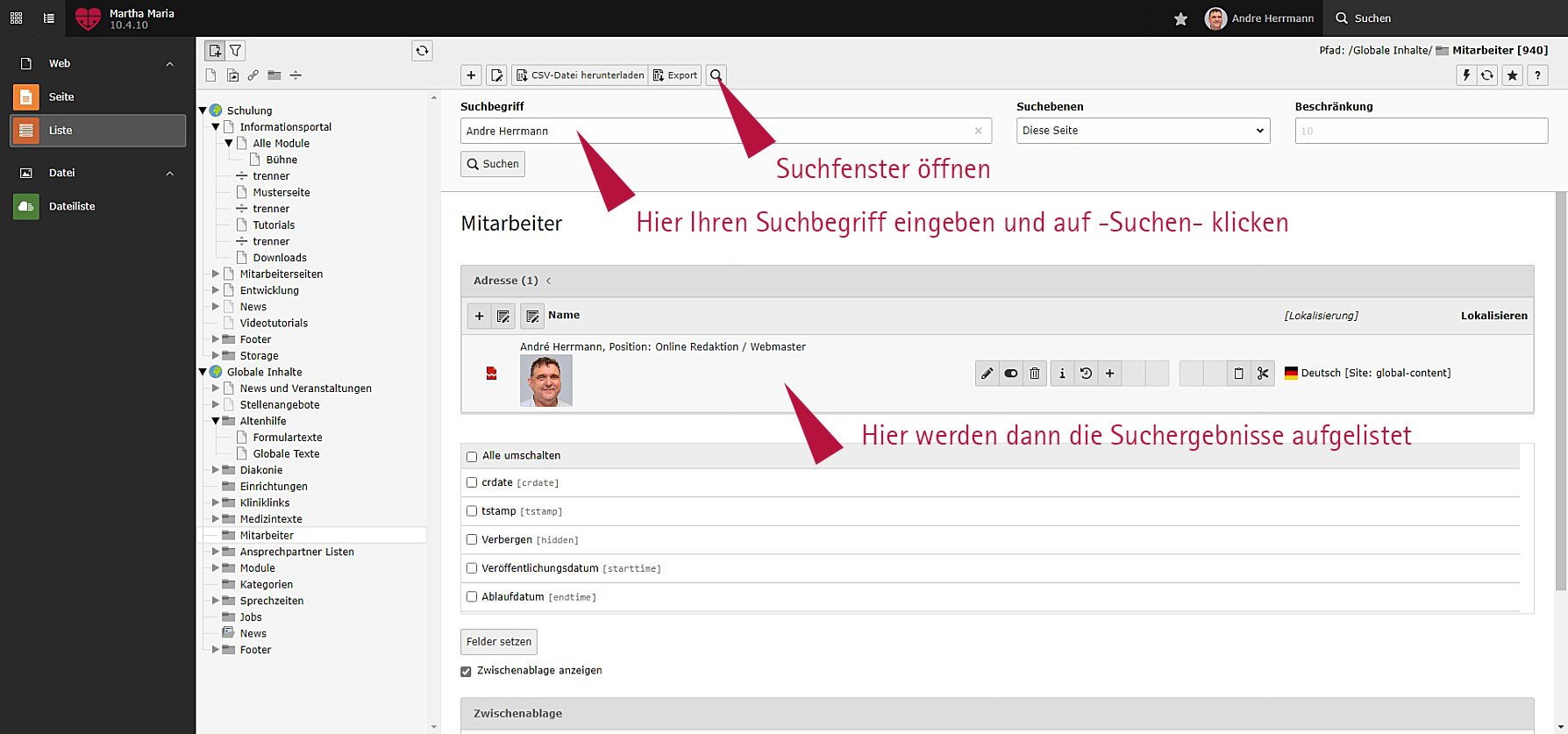
Task: Copy André Herrmann record to clipboard
Action: [1238, 374]
